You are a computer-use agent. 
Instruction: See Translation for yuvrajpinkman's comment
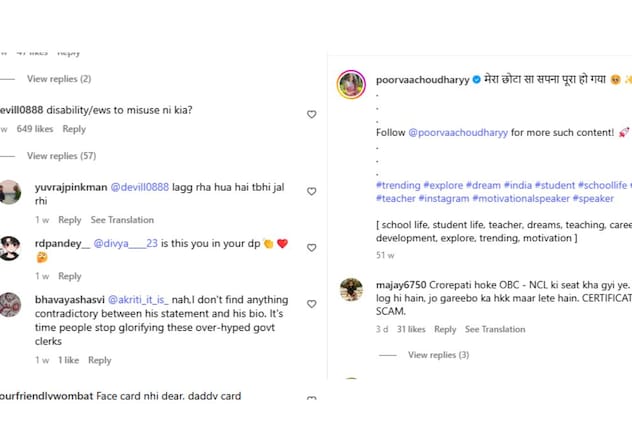click(122, 220)
